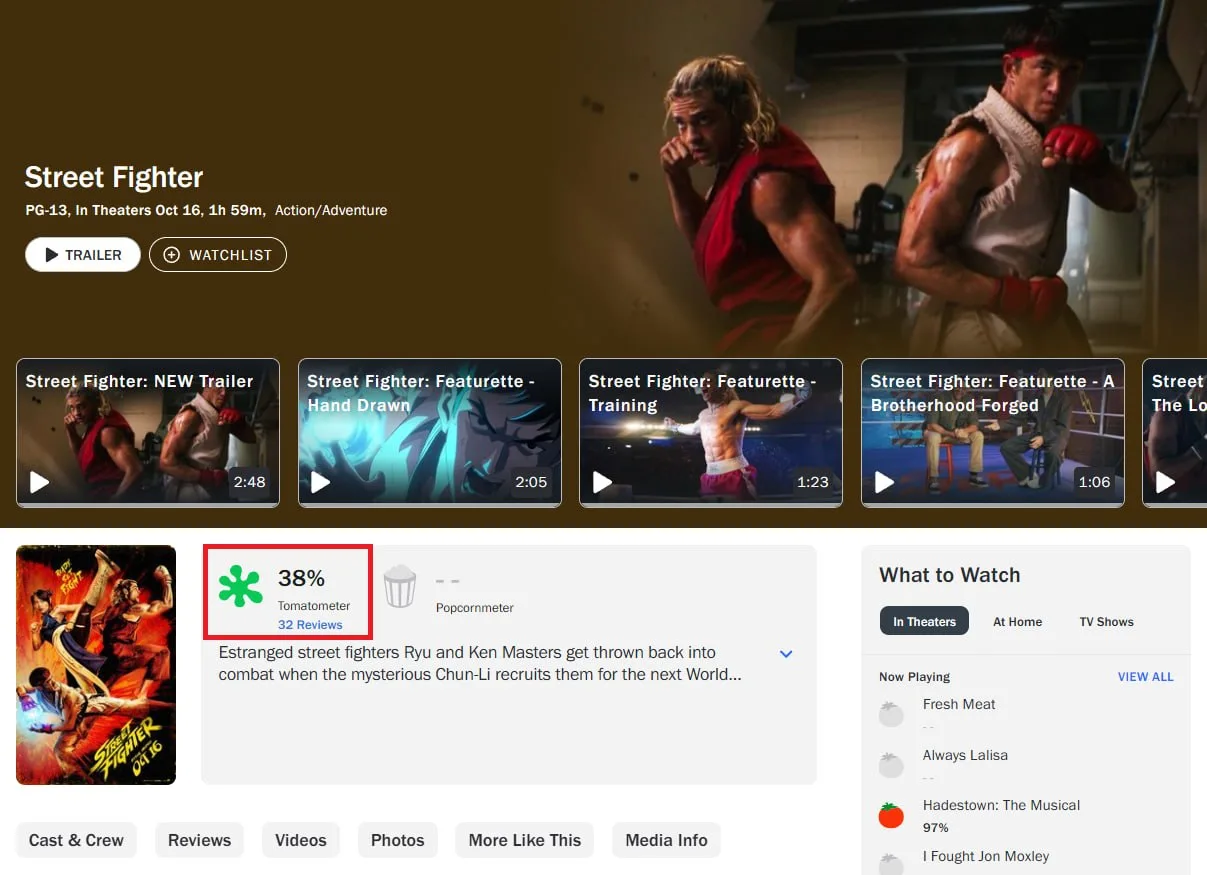Click the 97% score under Hadestown
This screenshot has height=875, width=1207.
click(936, 828)
